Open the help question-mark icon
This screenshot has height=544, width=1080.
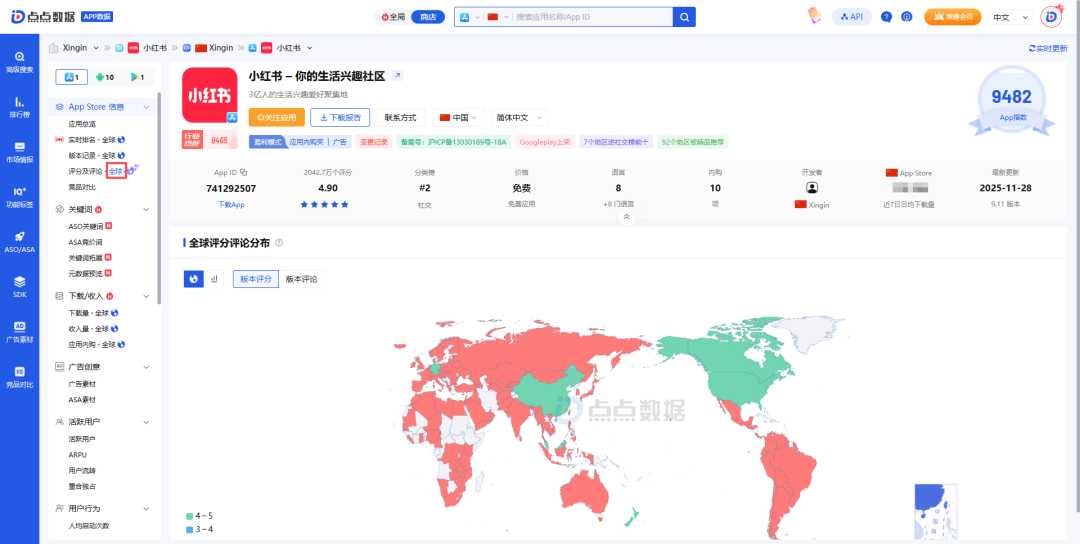tap(886, 17)
